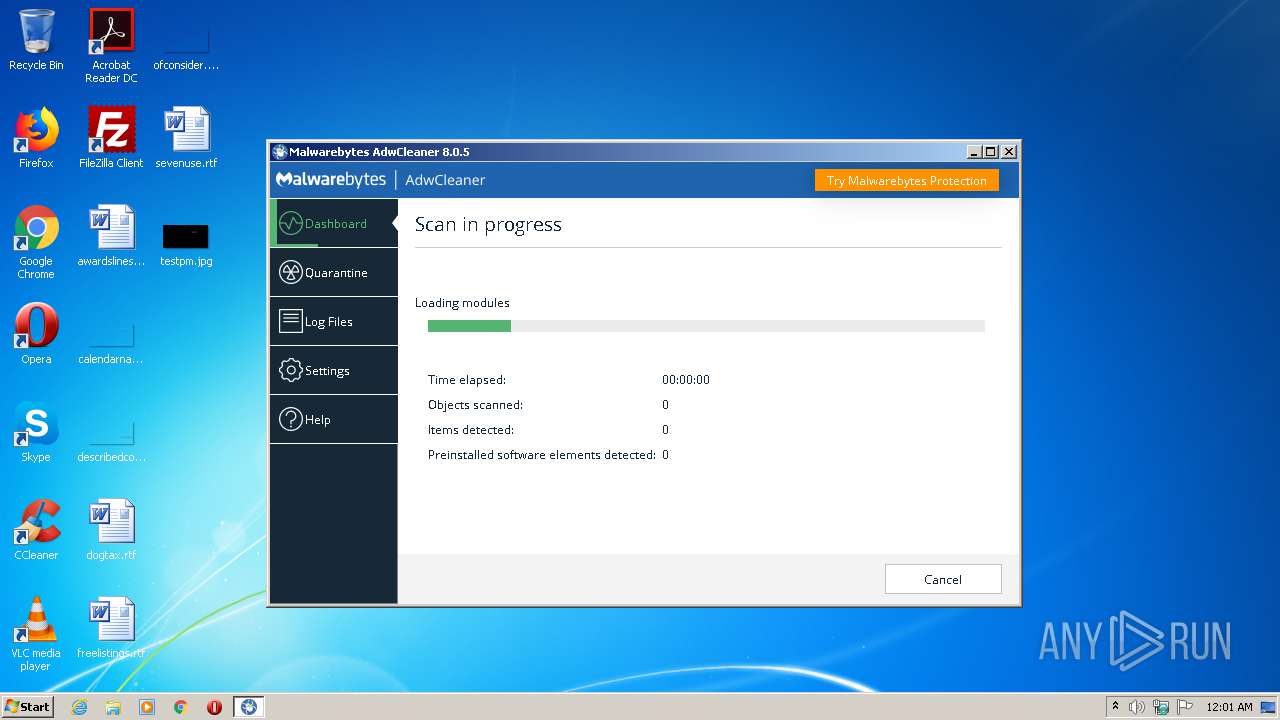1280x720 pixels.
Task: Launch Chrome from the taskbar
Action: coord(181,707)
